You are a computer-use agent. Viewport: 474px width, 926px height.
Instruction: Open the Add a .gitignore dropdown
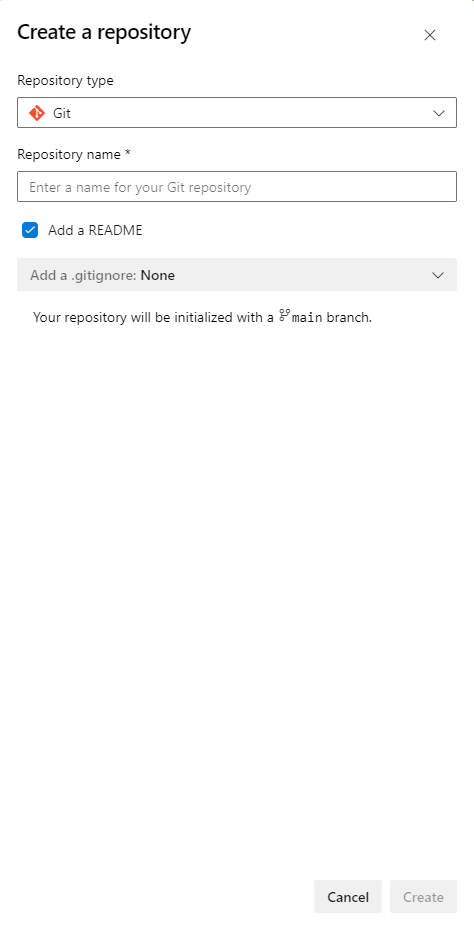click(237, 275)
